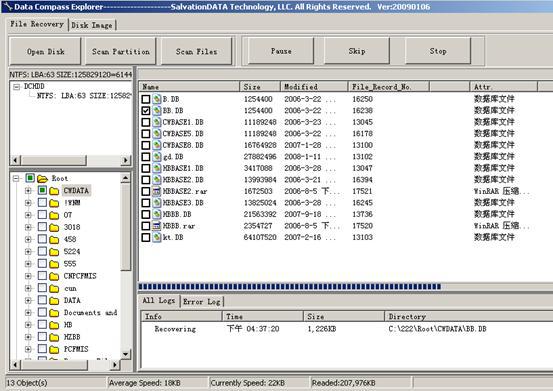Click the disk panel horizontal scrollbar thumb

(53, 160)
